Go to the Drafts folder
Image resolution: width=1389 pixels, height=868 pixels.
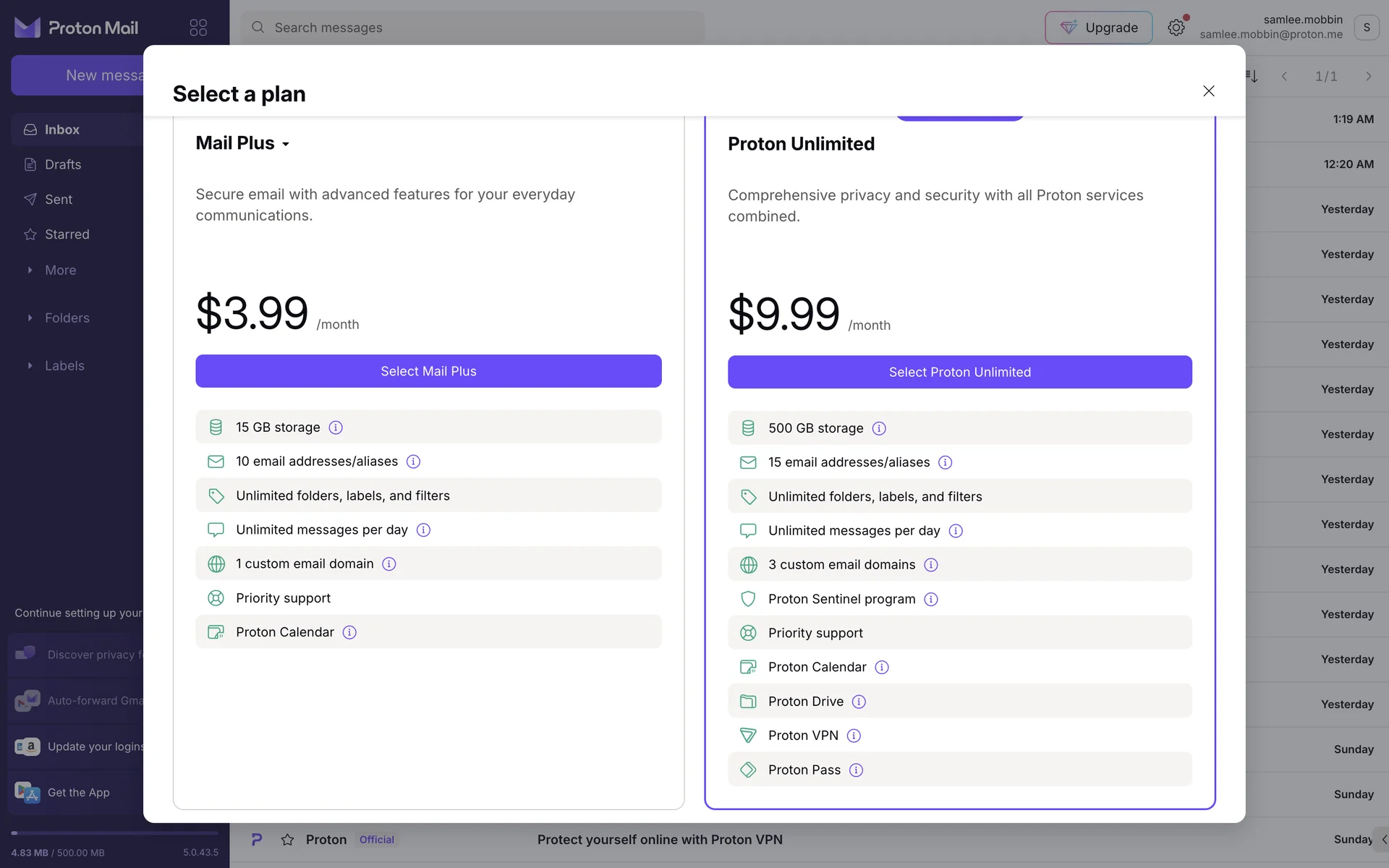63,165
